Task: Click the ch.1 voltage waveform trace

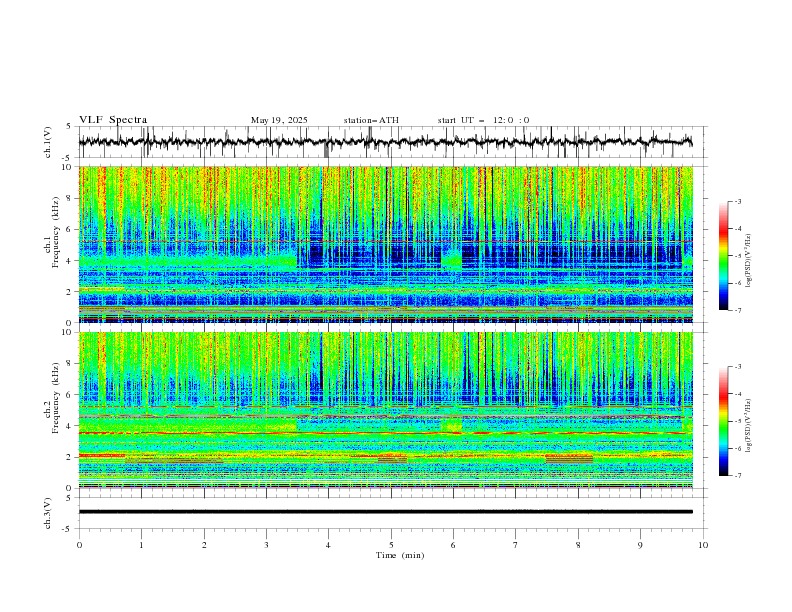Action: (x=385, y=141)
